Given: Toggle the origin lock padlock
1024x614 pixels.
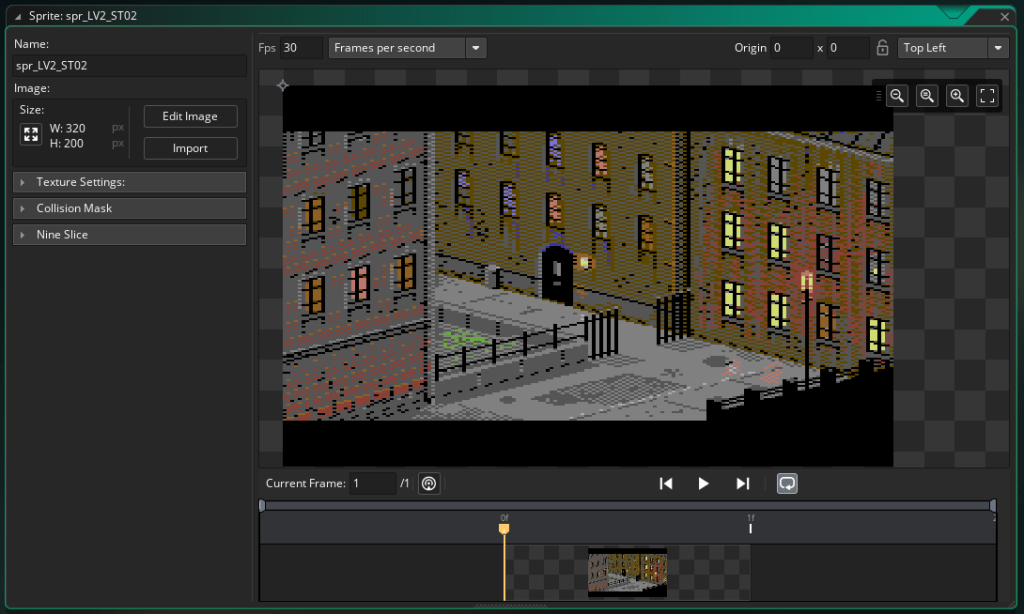Looking at the screenshot, I should coord(882,48).
